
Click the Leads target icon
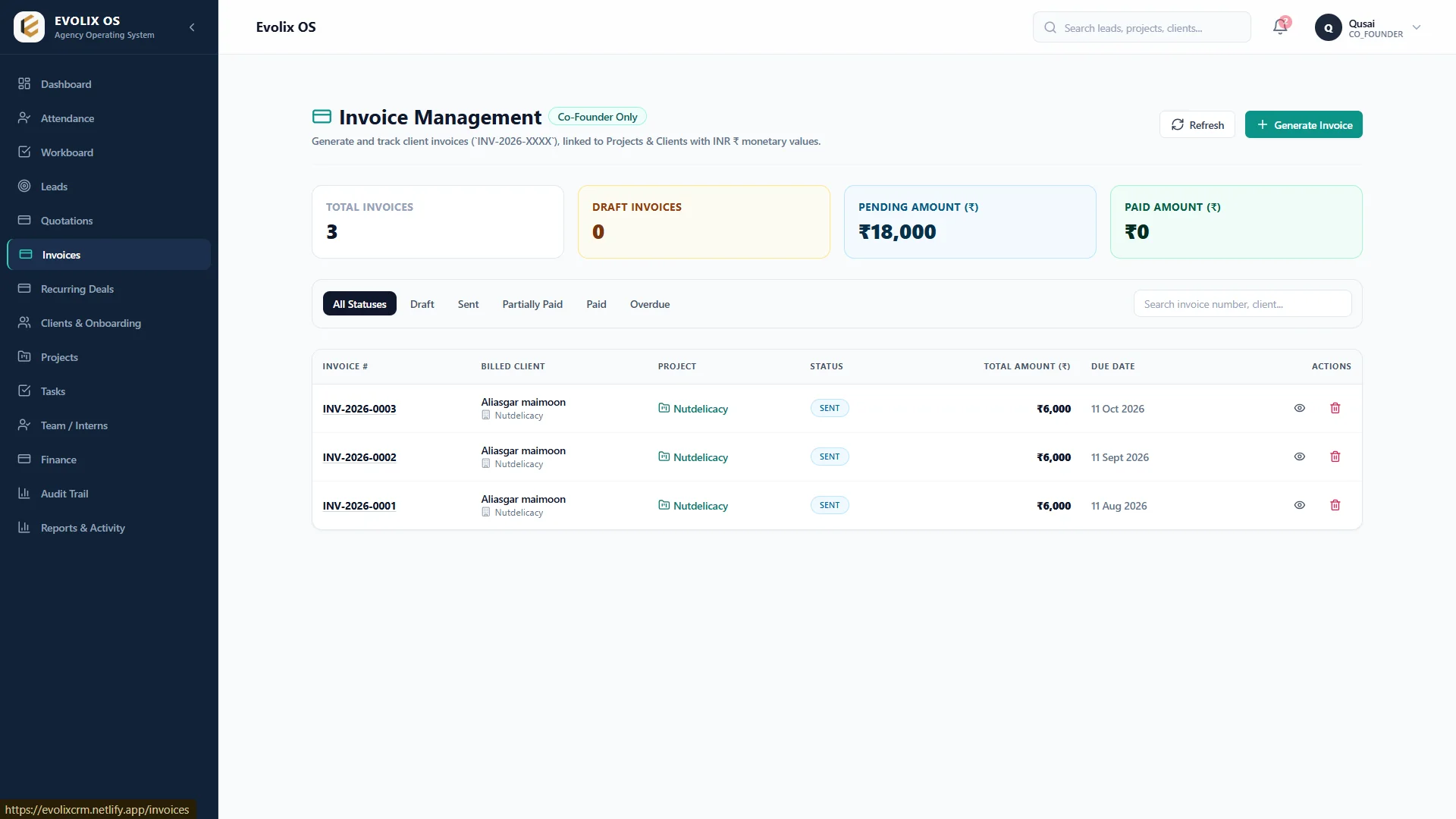tap(24, 186)
